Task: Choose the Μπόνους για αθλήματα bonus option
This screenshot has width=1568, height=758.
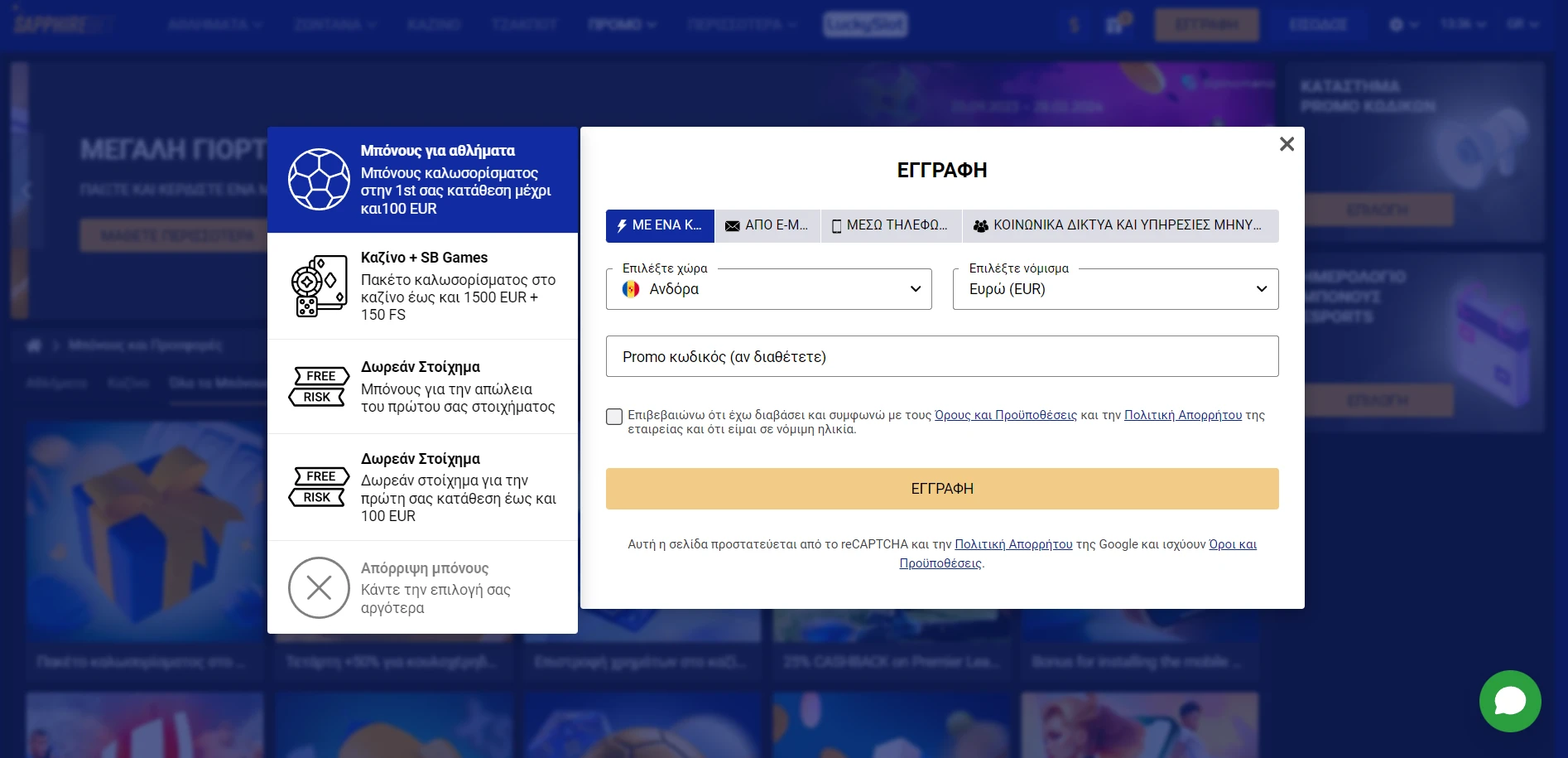Action: (x=422, y=180)
